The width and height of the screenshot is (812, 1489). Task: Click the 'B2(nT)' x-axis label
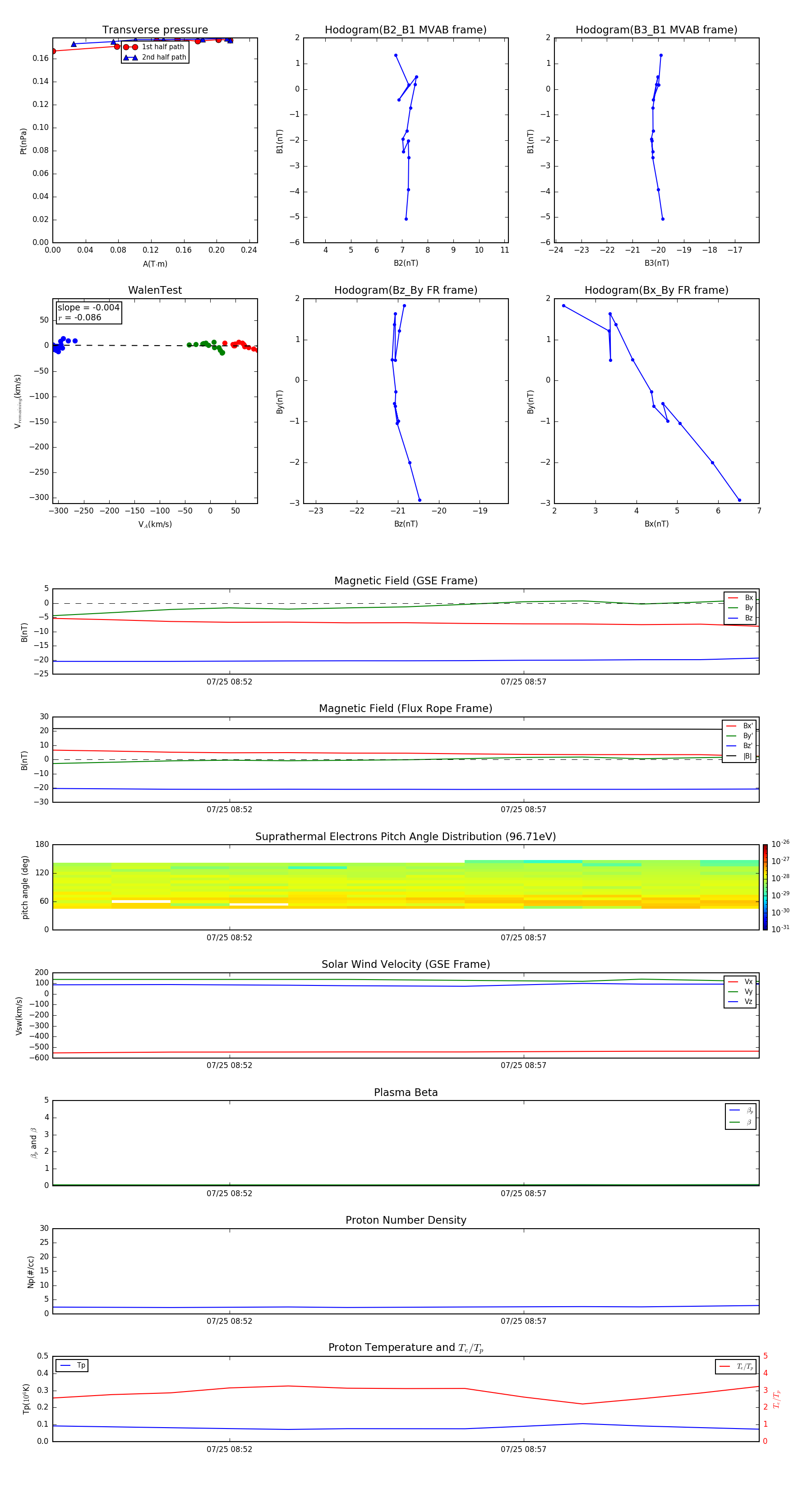[406, 263]
